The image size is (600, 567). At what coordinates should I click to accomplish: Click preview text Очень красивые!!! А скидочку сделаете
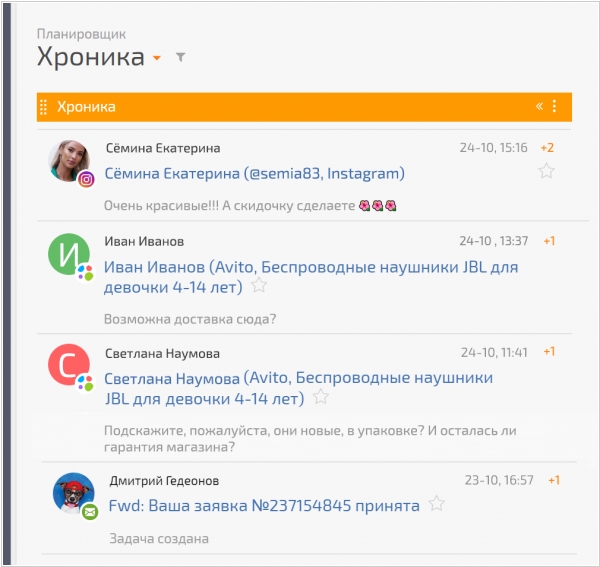tap(250, 206)
